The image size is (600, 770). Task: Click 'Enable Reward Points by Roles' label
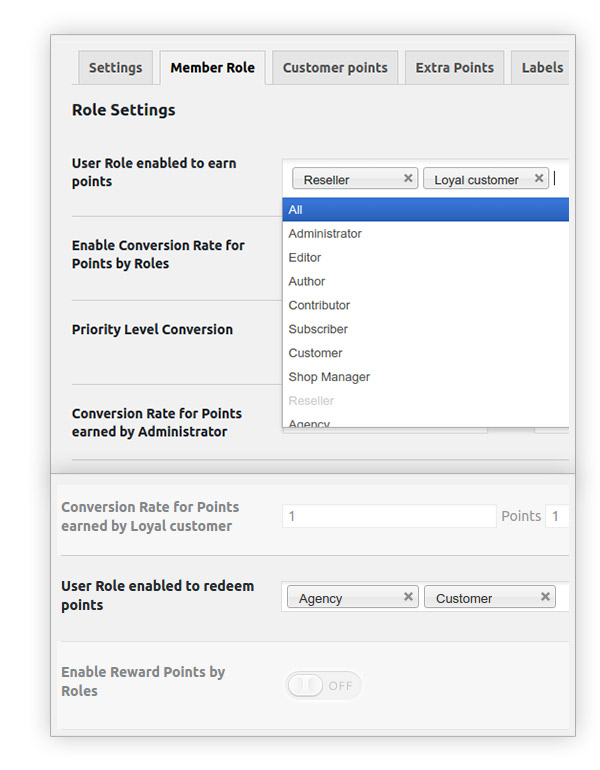143,681
